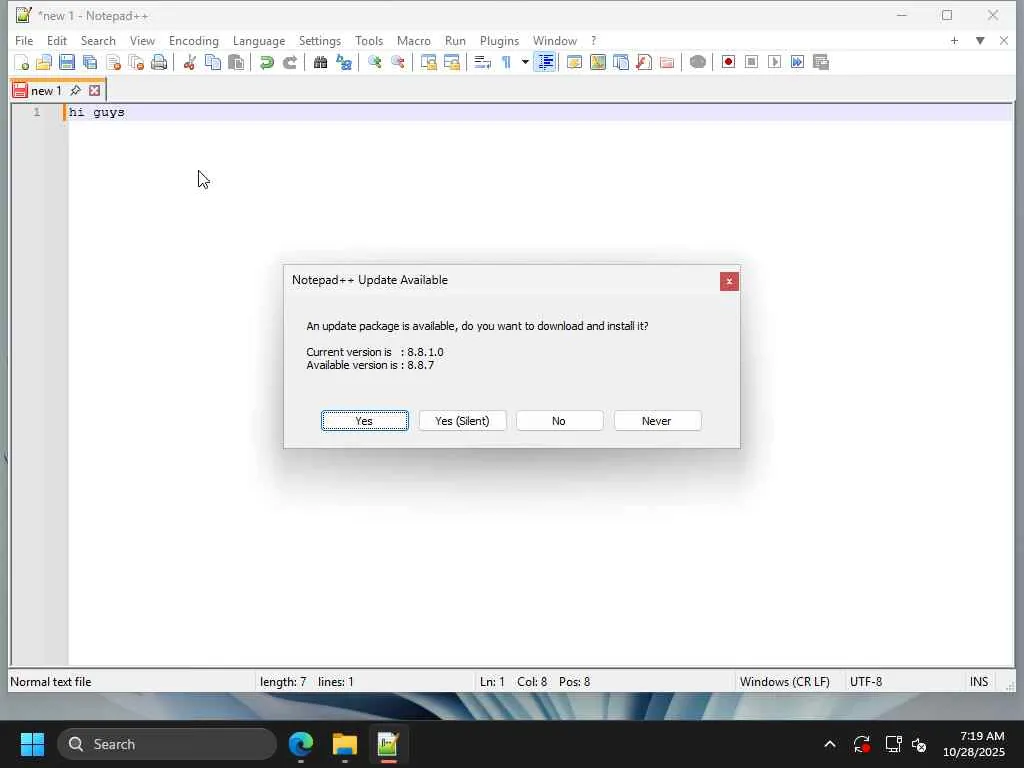Click the Function List toolbar icon
Screen dimensions: 1024x768
pos(644,62)
